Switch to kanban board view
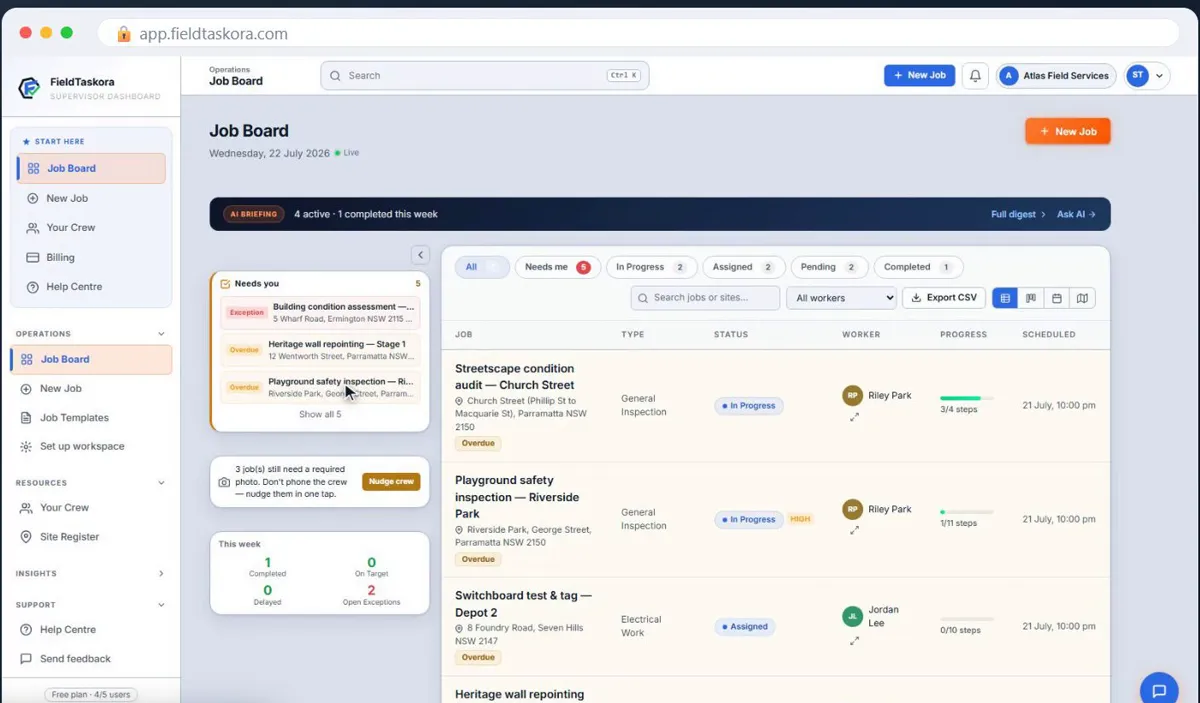 click(1031, 298)
